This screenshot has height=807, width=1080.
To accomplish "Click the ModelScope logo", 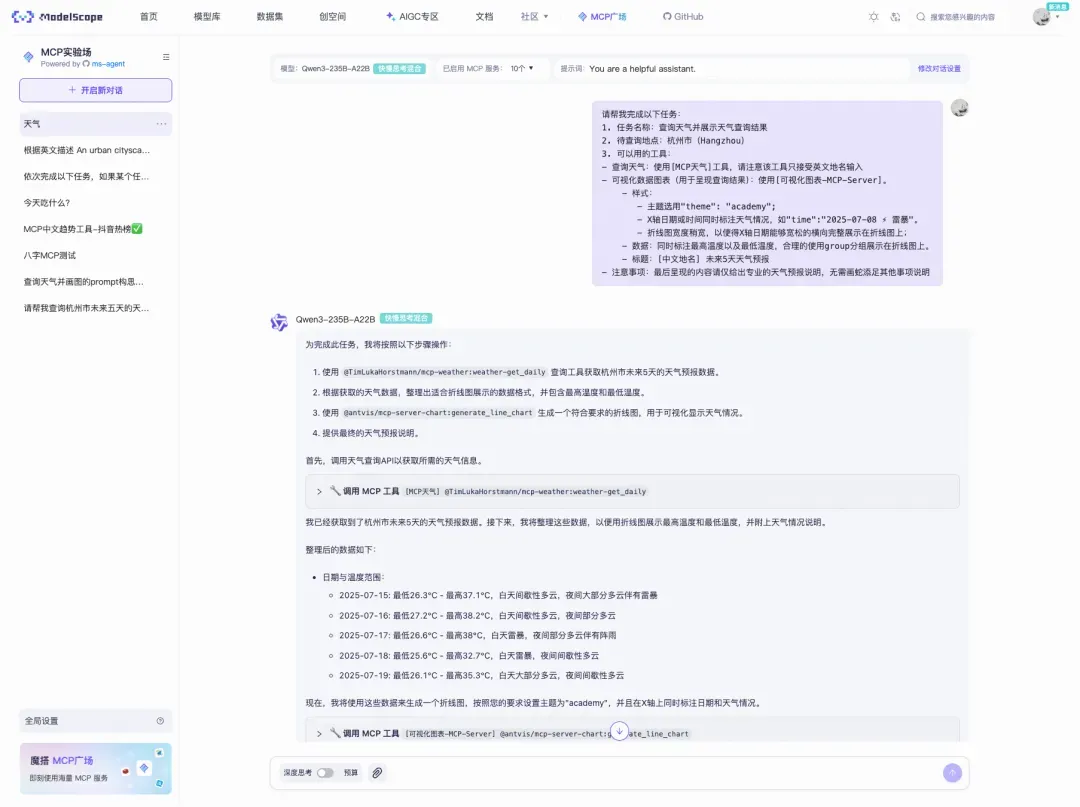I will (x=57, y=17).
